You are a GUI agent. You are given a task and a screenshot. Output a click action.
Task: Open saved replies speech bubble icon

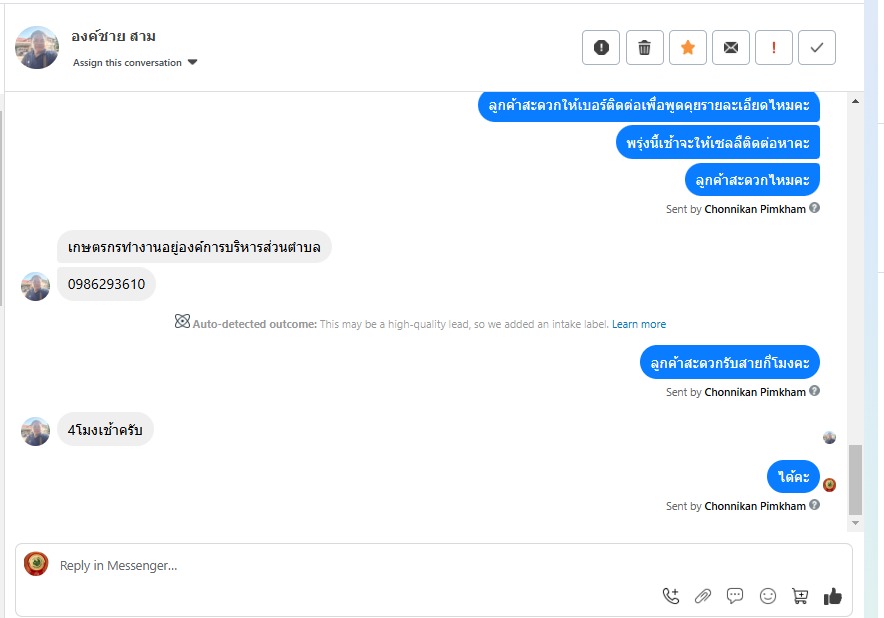(x=735, y=596)
